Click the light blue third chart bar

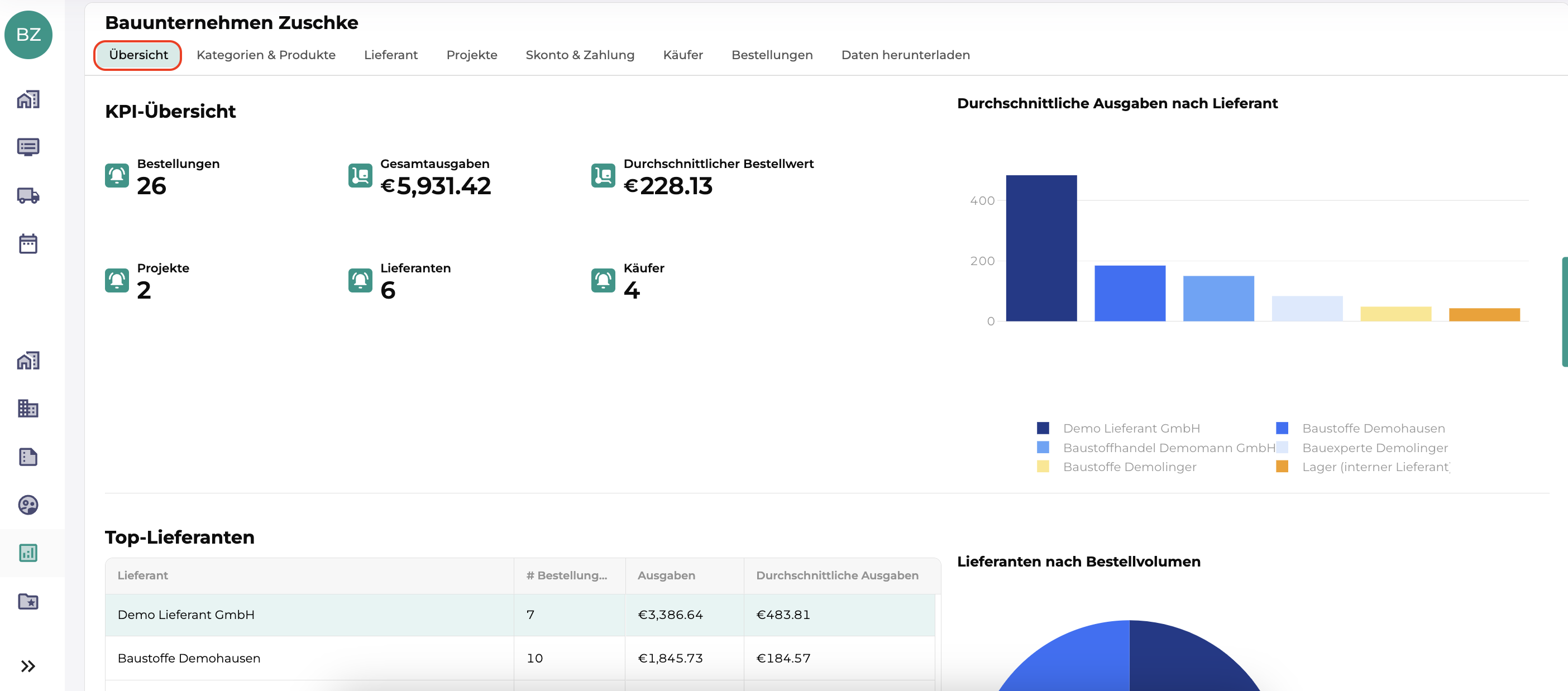click(1218, 299)
